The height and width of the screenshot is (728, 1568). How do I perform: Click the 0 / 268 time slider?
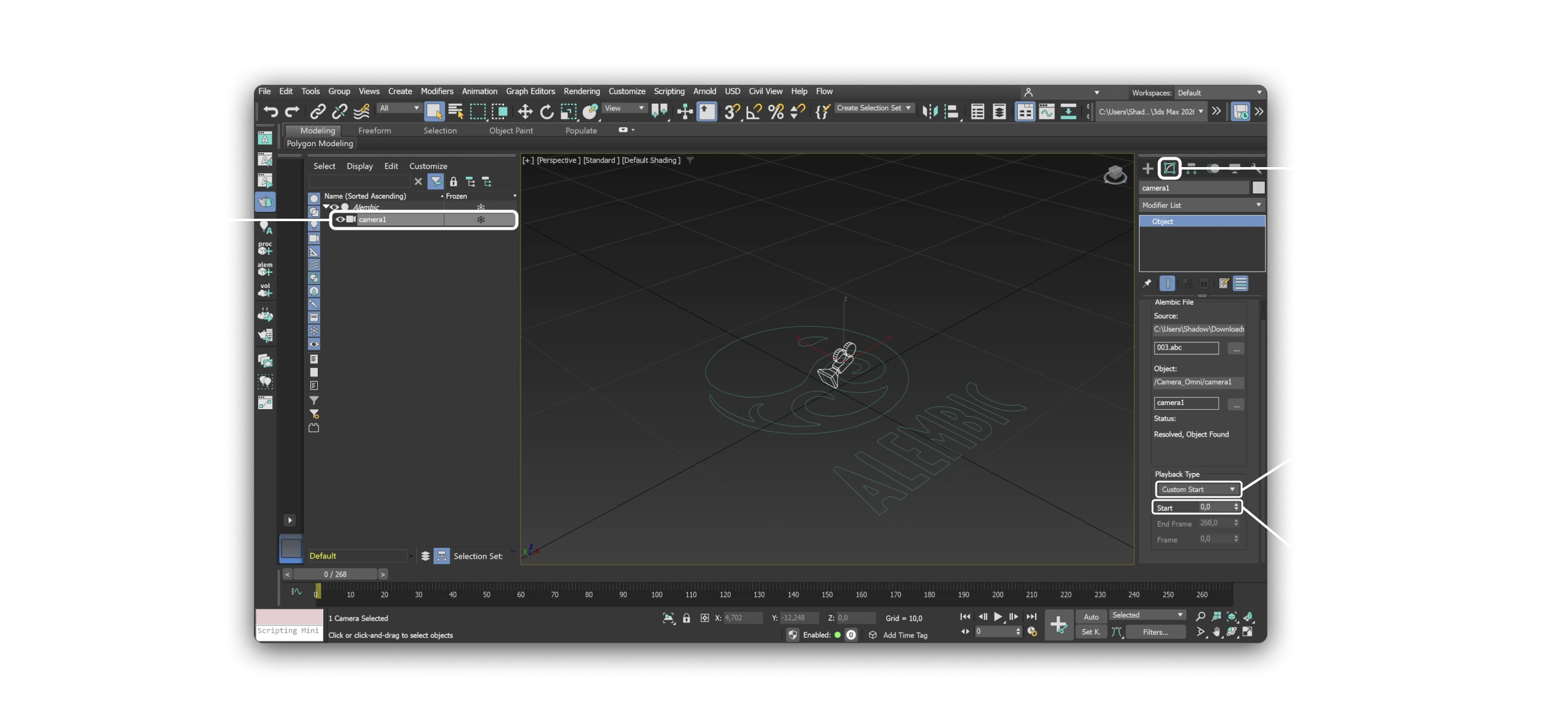[335, 574]
